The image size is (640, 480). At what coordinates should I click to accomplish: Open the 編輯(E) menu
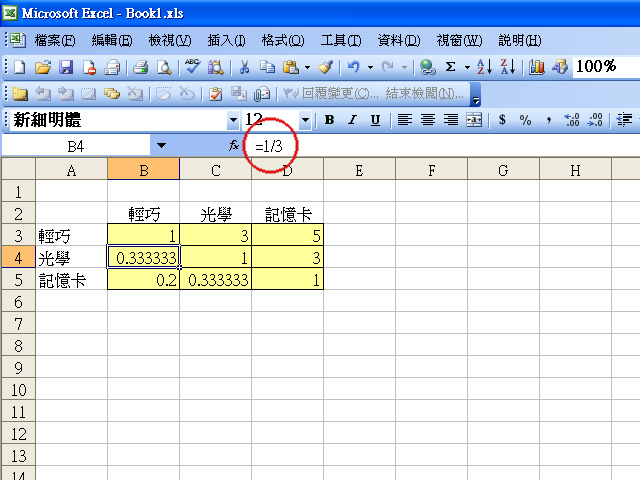[112, 40]
